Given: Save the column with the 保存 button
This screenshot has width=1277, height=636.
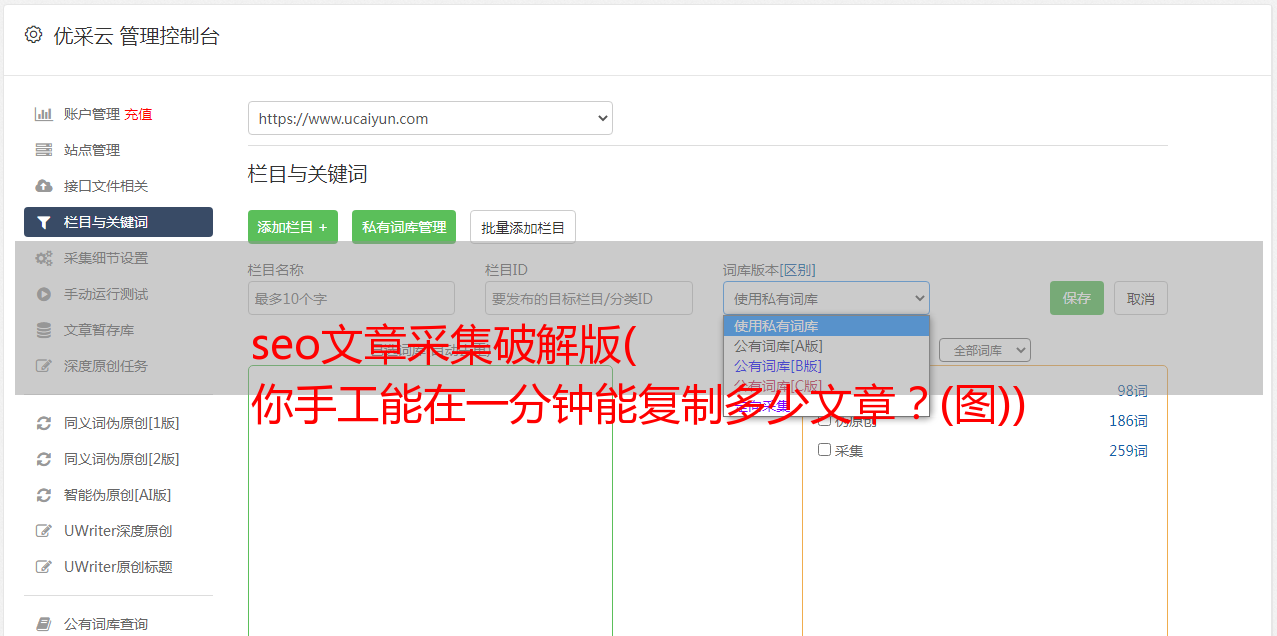Looking at the screenshot, I should [1077, 298].
